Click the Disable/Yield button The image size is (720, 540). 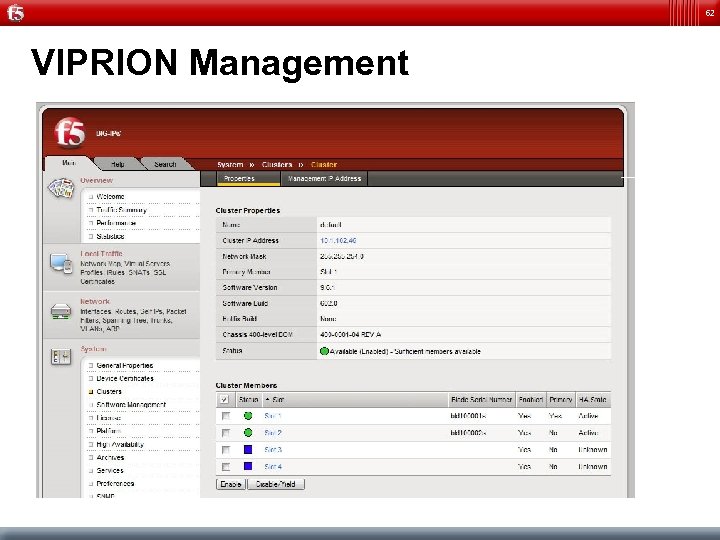tap(276, 484)
